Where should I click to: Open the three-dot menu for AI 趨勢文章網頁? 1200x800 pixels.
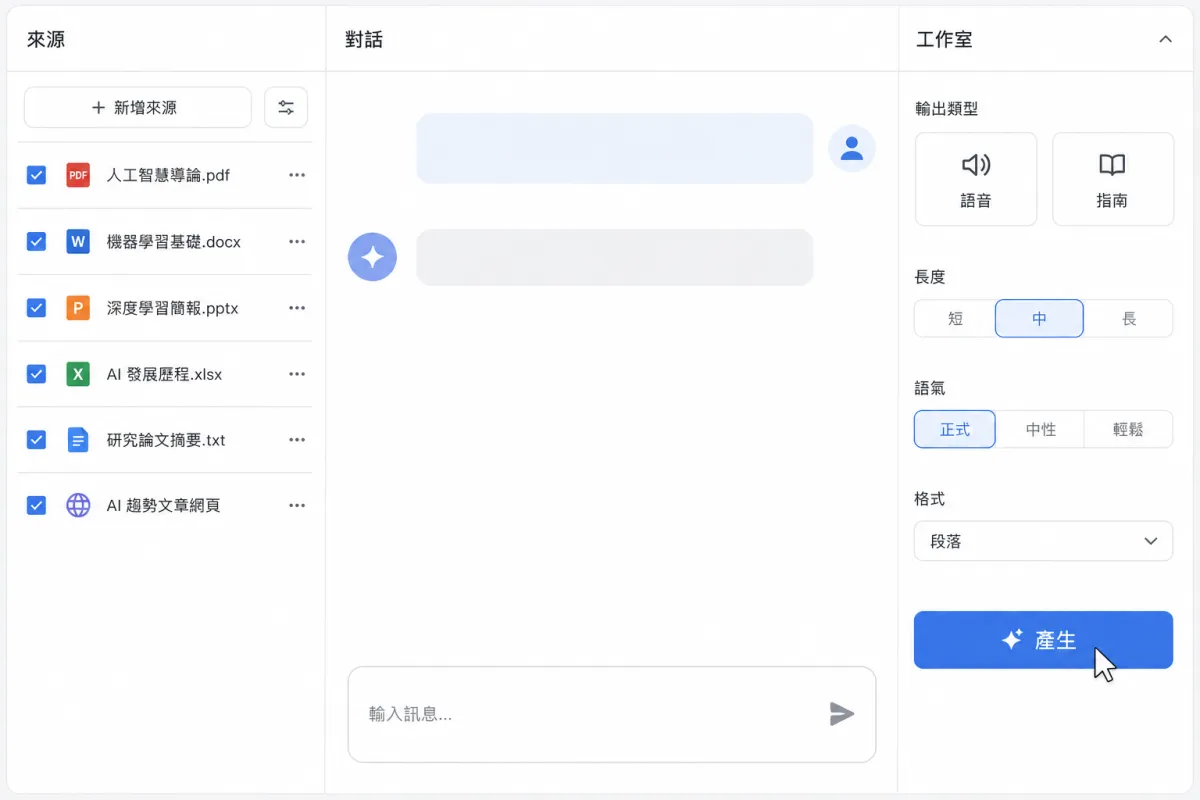click(x=297, y=506)
